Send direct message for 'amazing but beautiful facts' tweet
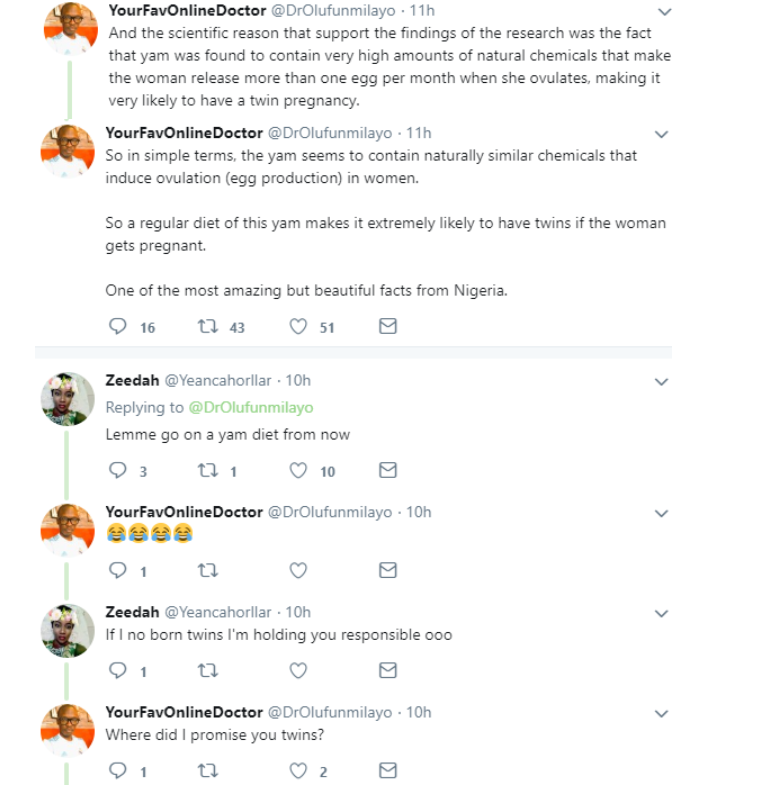781x788 pixels. (x=388, y=327)
